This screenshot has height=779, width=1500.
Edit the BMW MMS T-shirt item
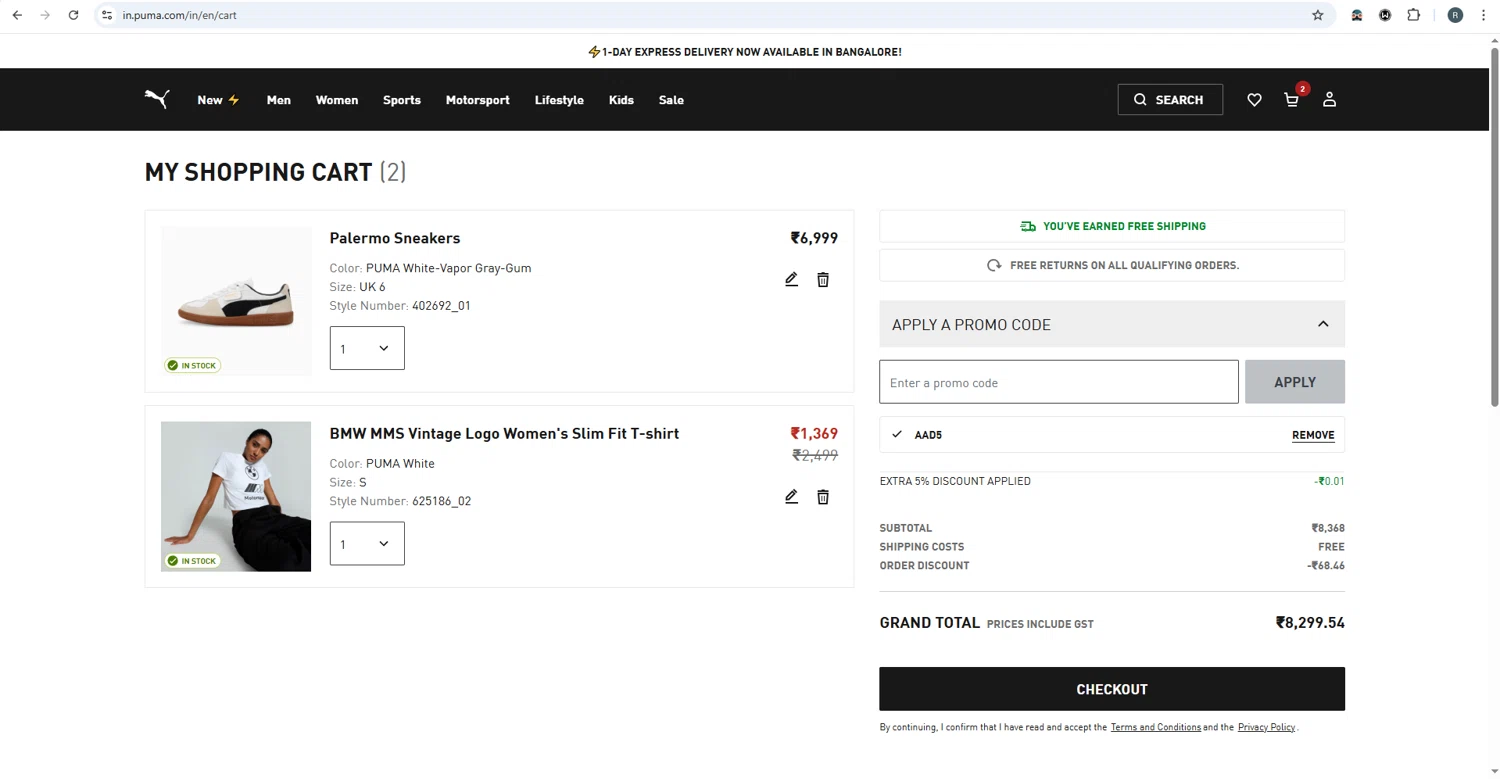[791, 497]
